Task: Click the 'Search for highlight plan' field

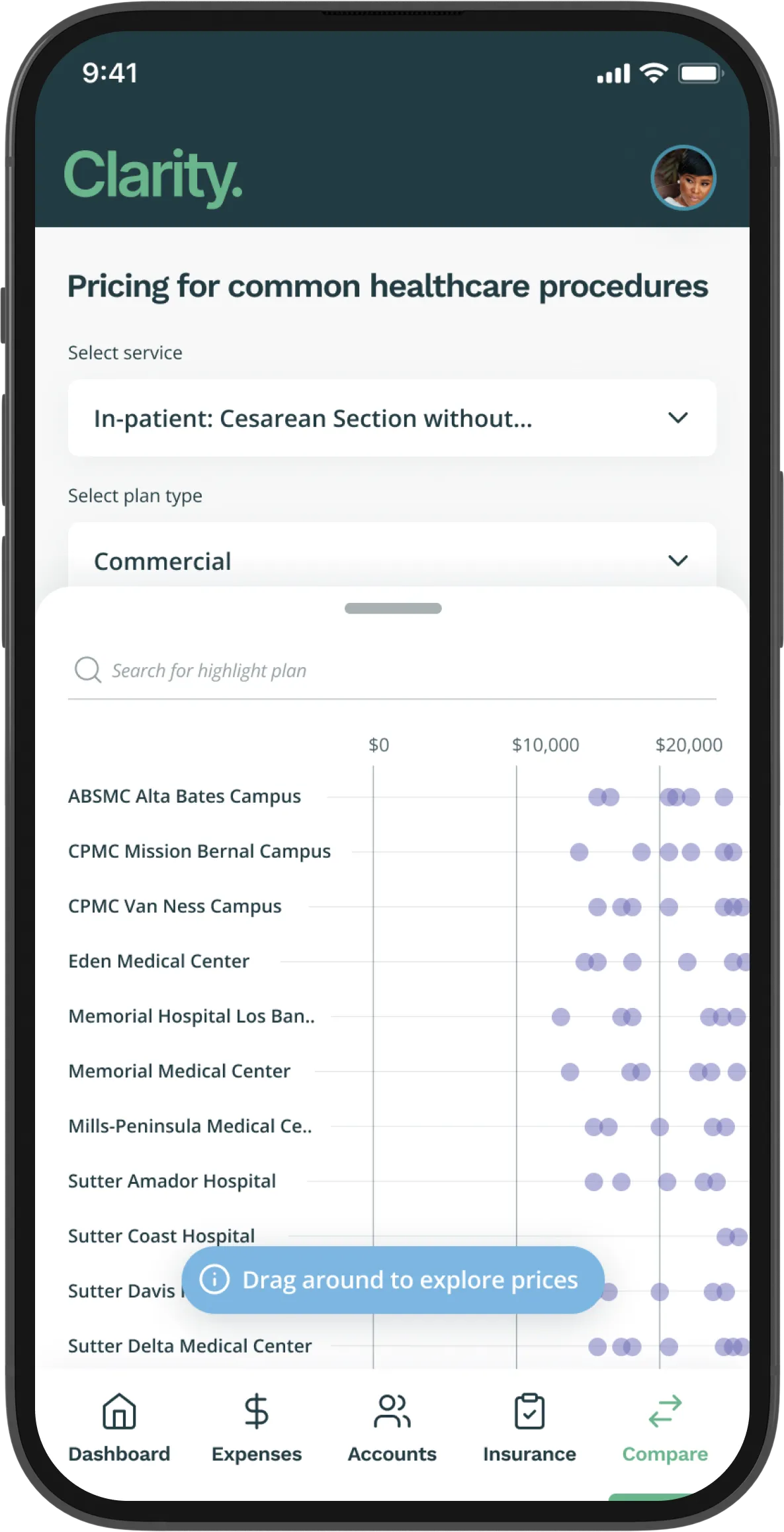Action: [x=397, y=670]
